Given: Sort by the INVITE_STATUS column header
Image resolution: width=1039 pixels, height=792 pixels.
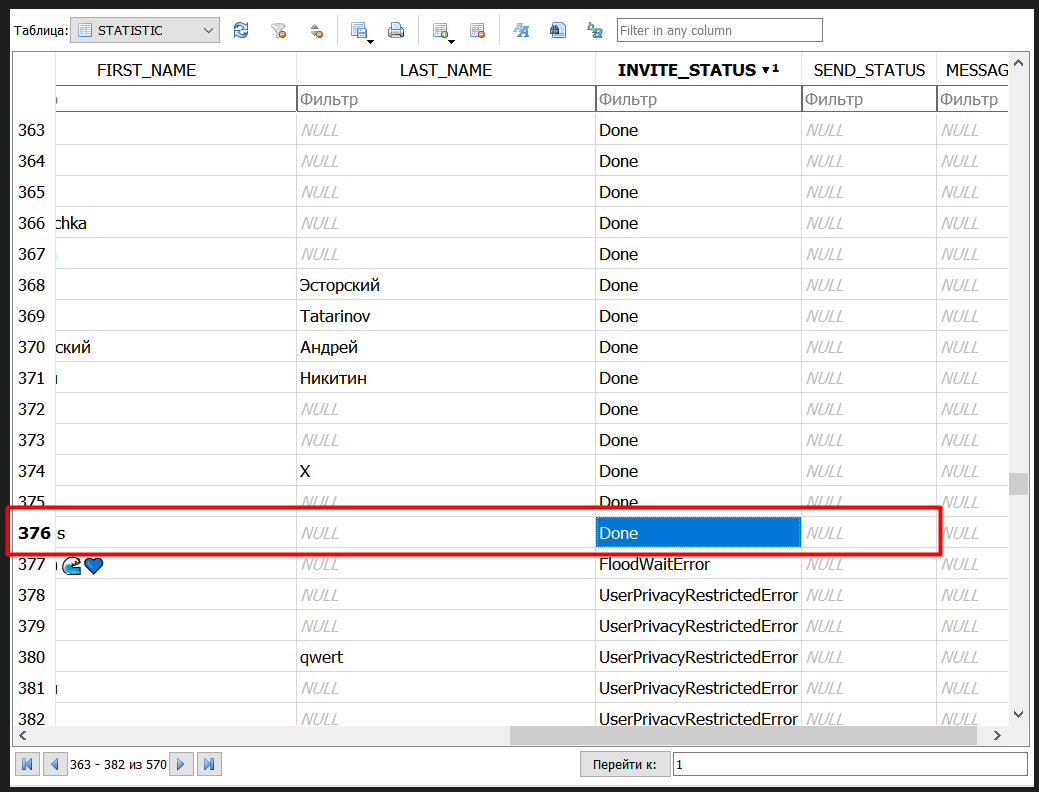Looking at the screenshot, I should click(x=687, y=70).
